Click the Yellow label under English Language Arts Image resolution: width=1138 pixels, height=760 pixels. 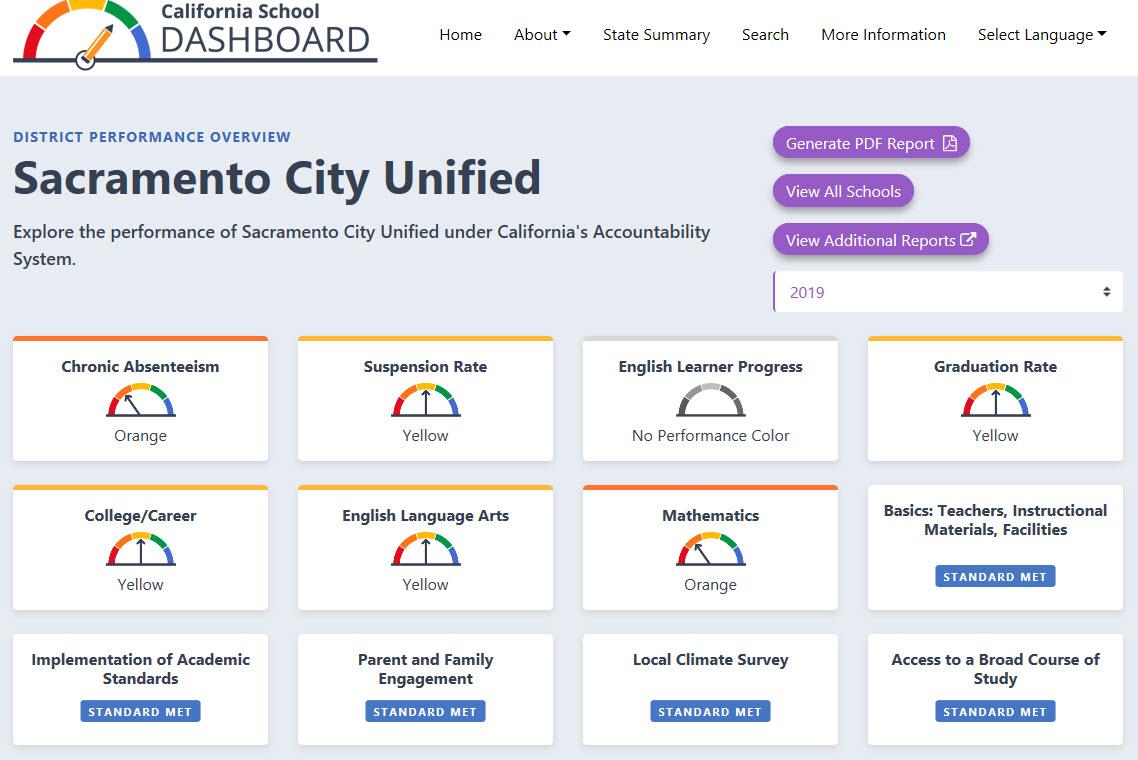coord(425,584)
